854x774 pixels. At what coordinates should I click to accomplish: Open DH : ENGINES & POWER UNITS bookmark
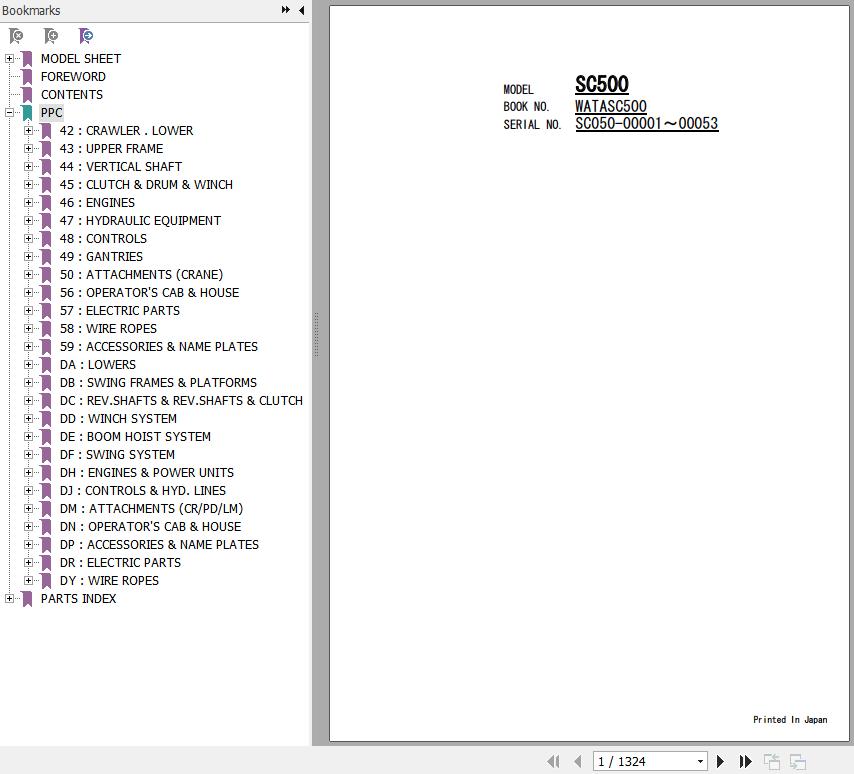click(147, 472)
